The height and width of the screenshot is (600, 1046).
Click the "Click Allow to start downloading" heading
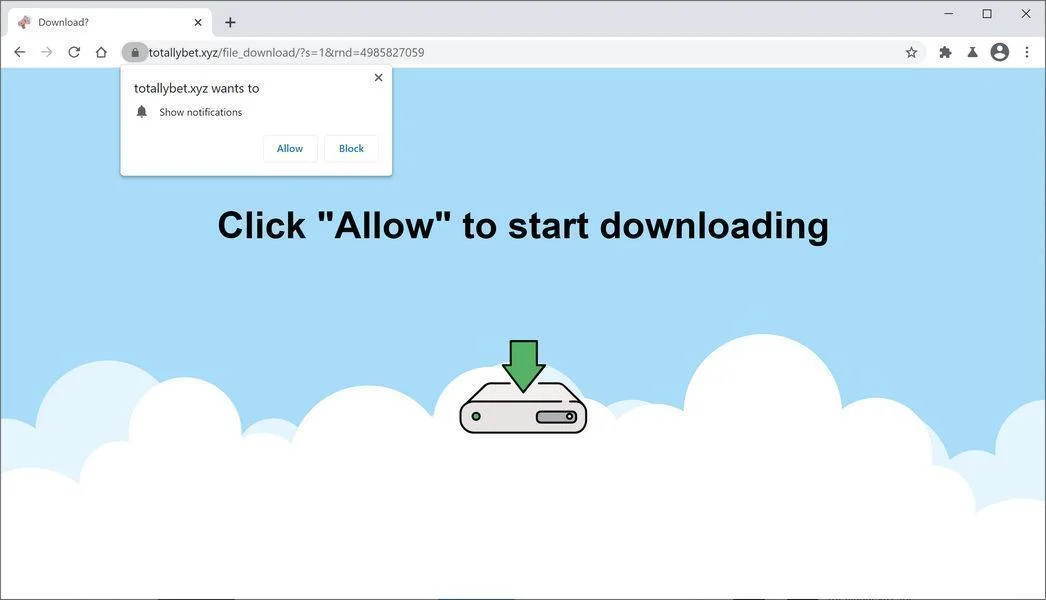pos(523,226)
